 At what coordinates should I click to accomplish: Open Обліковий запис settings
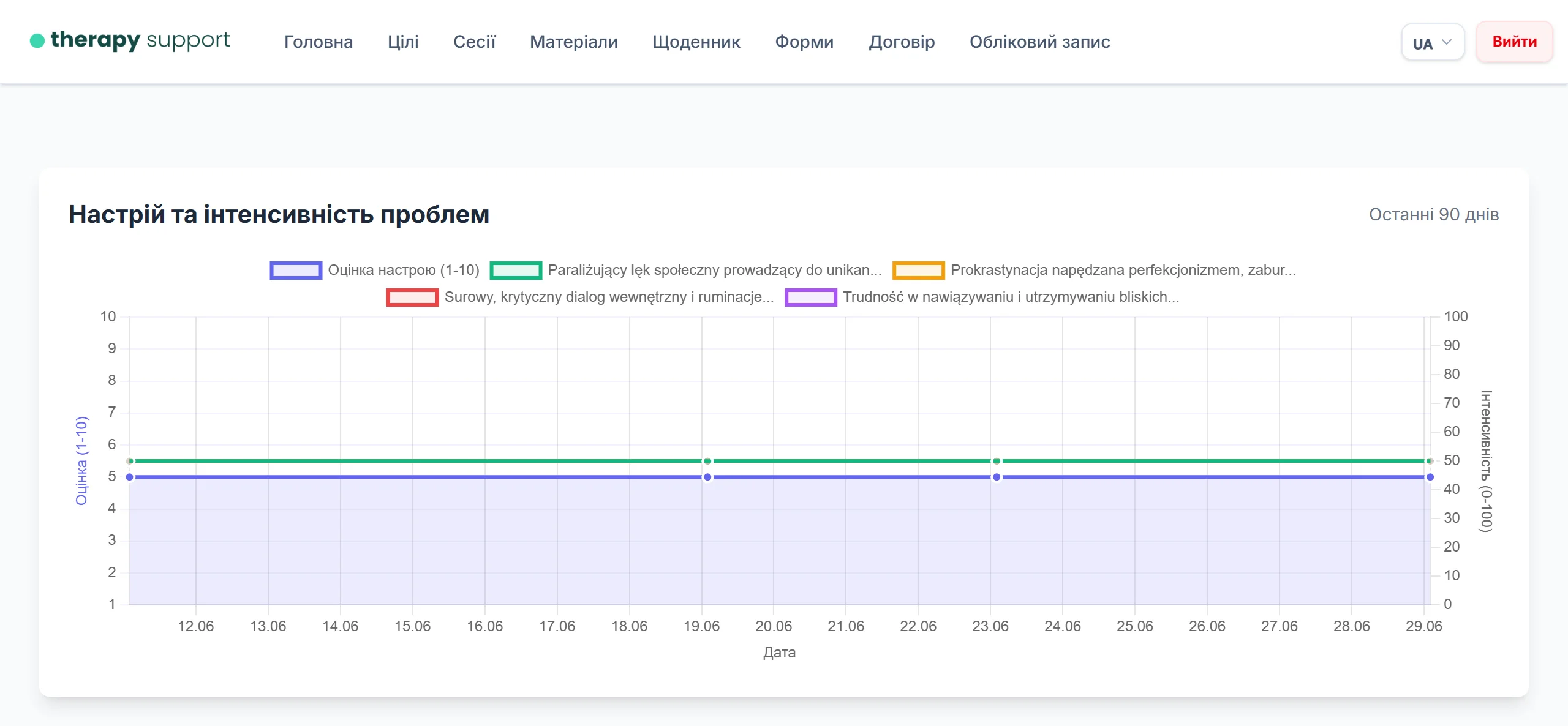(1039, 42)
